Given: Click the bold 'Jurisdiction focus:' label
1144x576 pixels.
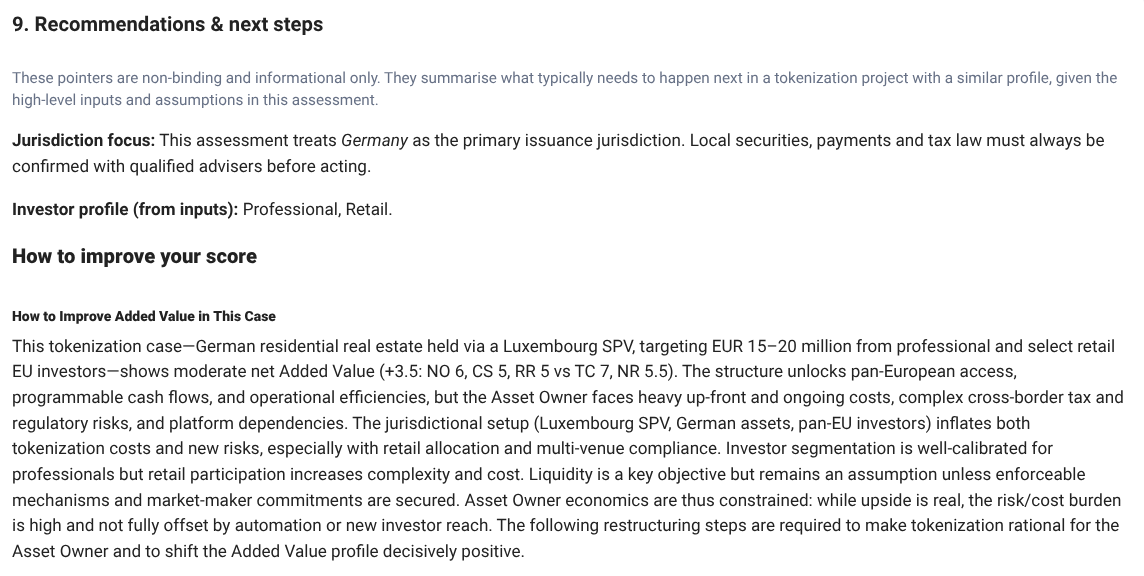Looking at the screenshot, I should (x=83, y=141).
